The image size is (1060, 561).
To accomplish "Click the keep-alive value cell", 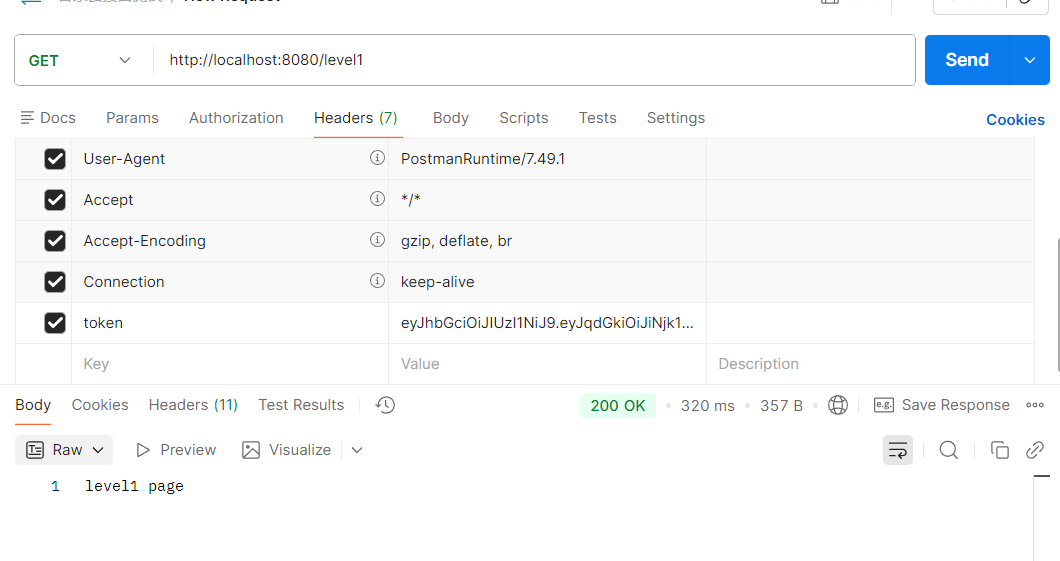I will click(547, 282).
